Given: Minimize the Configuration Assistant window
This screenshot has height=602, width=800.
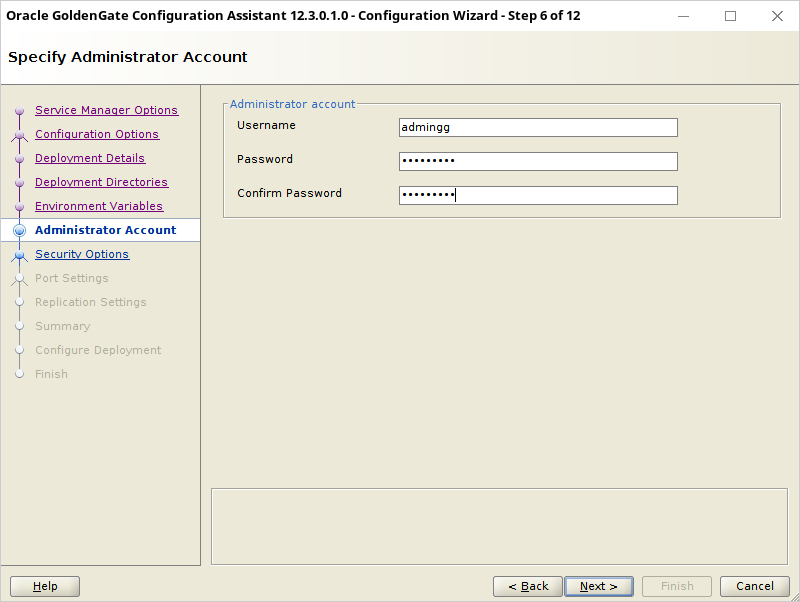Looking at the screenshot, I should click(683, 16).
